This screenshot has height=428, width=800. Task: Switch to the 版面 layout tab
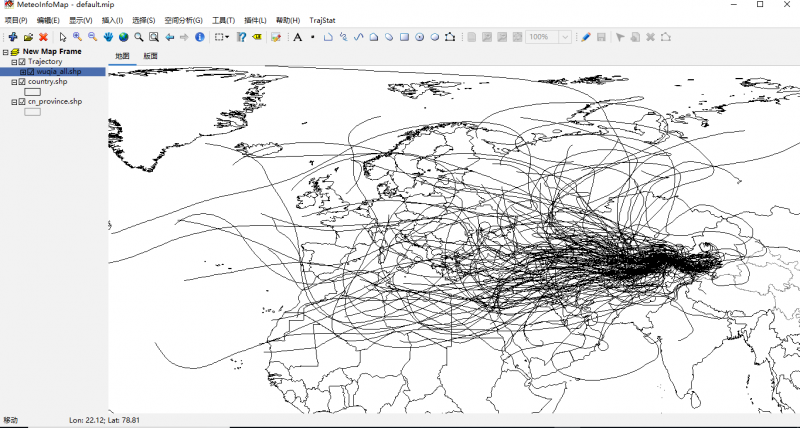click(150, 56)
